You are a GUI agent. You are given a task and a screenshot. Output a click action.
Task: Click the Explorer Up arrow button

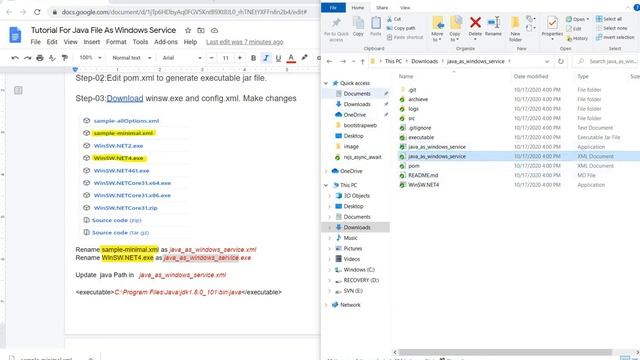pyautogui.click(x=362, y=62)
